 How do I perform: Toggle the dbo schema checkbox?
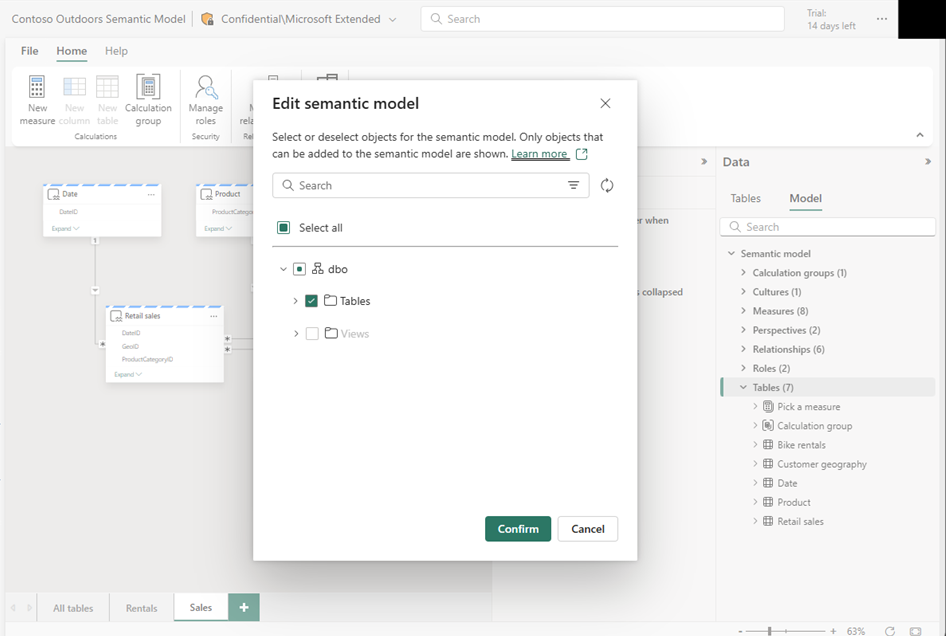pyautogui.click(x=299, y=269)
